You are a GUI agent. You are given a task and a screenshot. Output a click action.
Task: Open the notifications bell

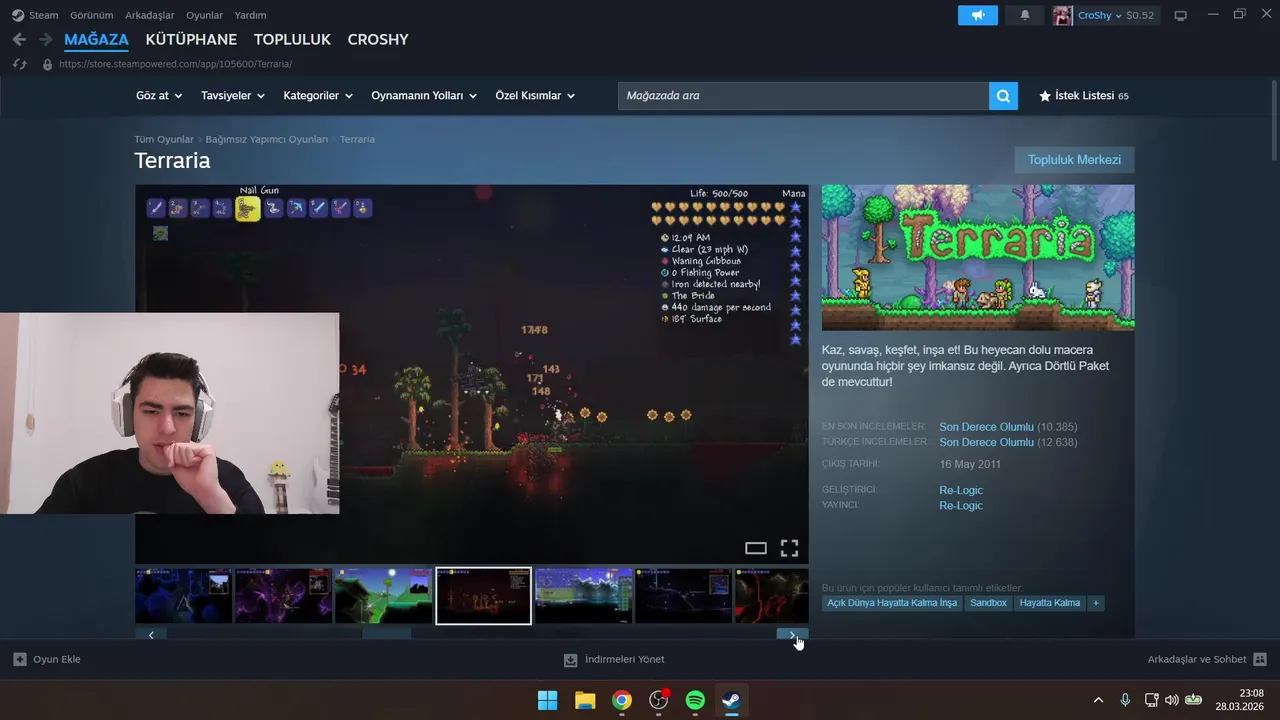1025,15
